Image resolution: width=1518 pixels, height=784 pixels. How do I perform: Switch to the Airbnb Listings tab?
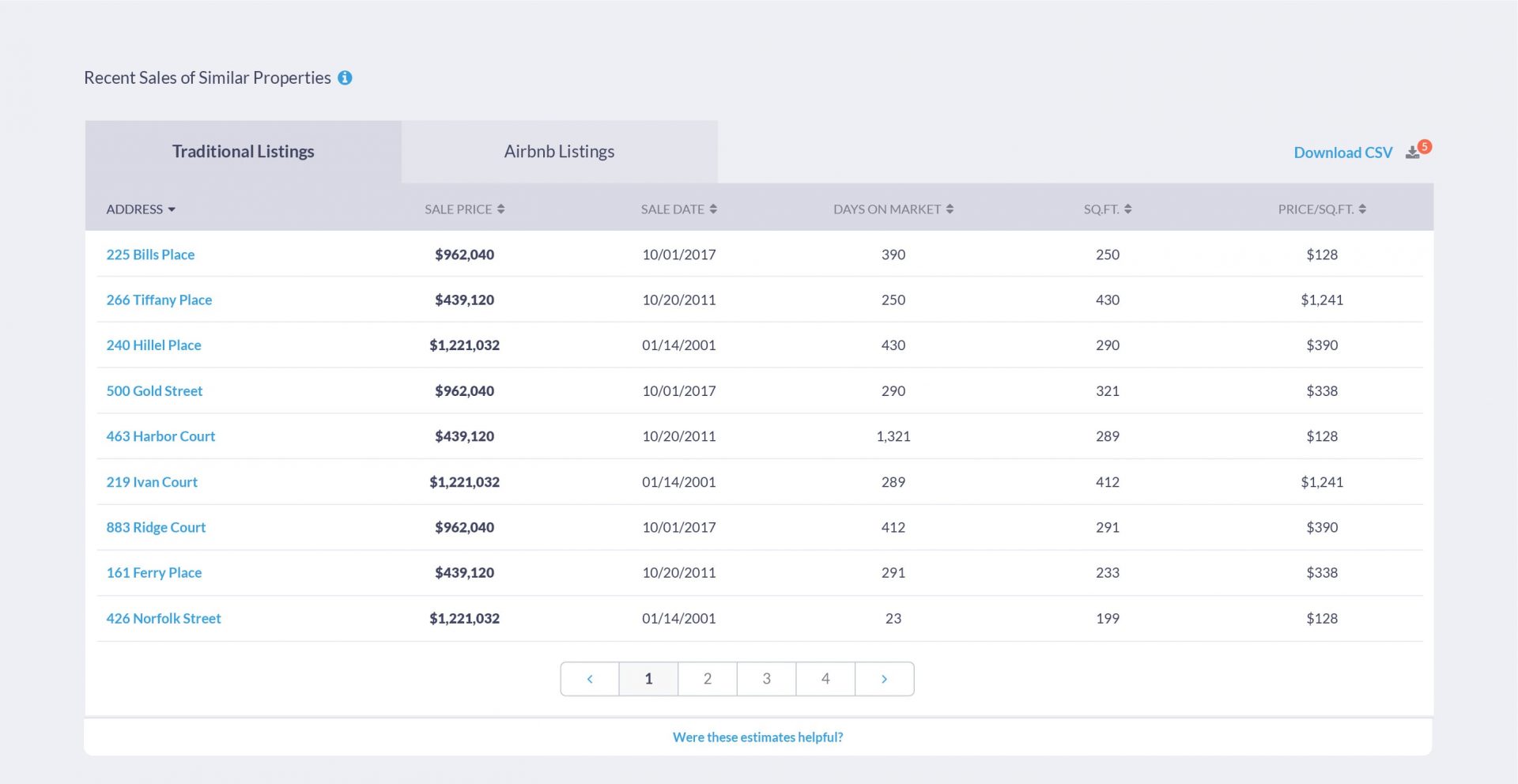559,151
